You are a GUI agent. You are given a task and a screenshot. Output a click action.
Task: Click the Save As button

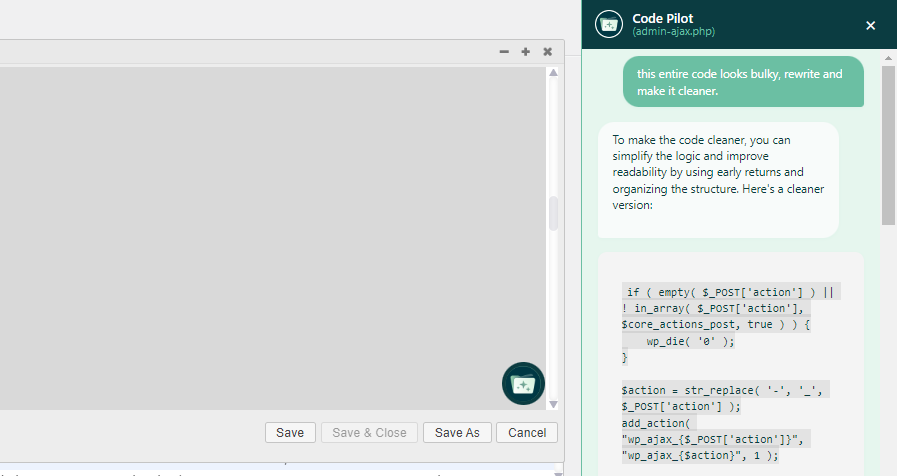point(457,433)
